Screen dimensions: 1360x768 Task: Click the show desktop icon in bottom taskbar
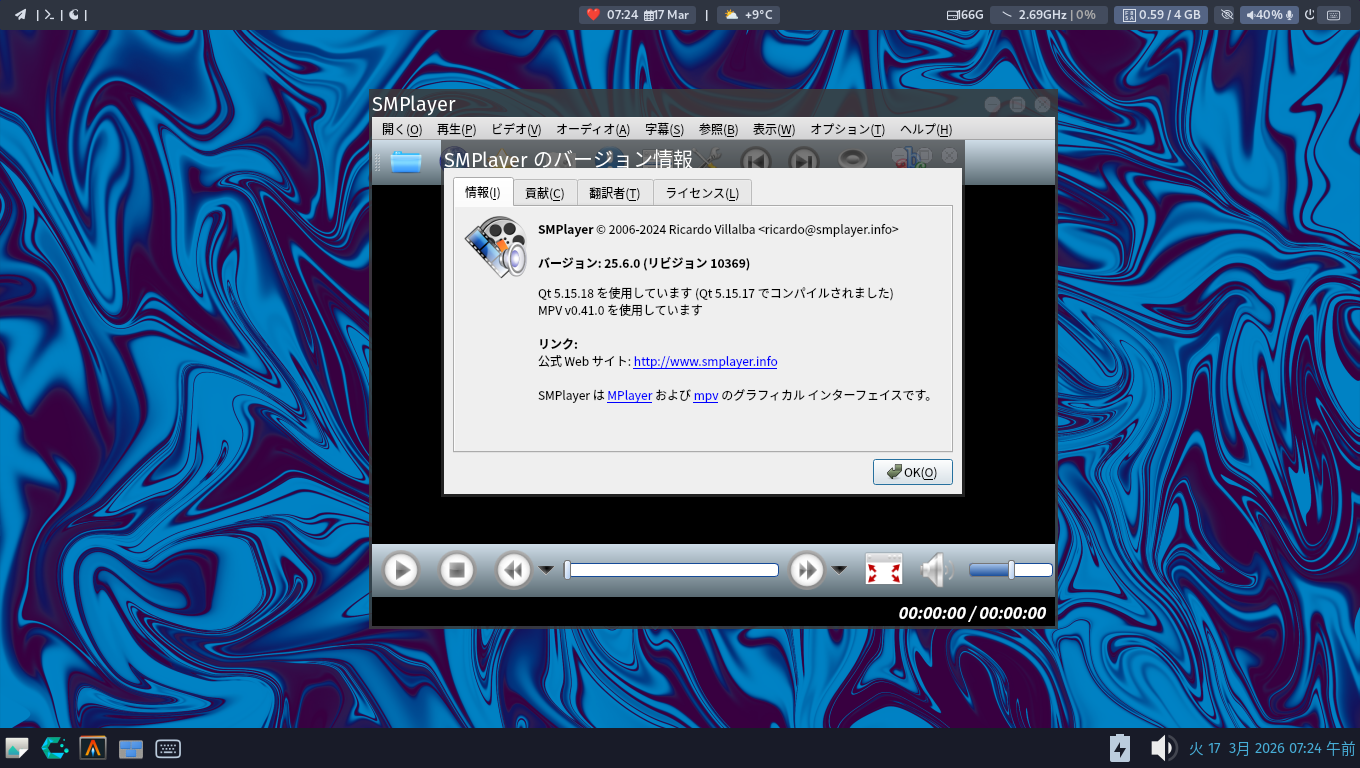coord(17,748)
